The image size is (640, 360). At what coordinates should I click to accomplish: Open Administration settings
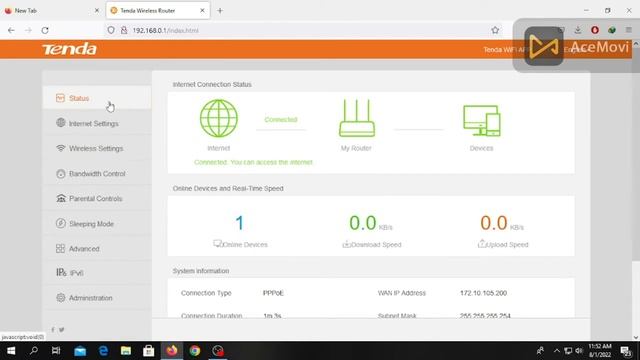(x=97, y=298)
